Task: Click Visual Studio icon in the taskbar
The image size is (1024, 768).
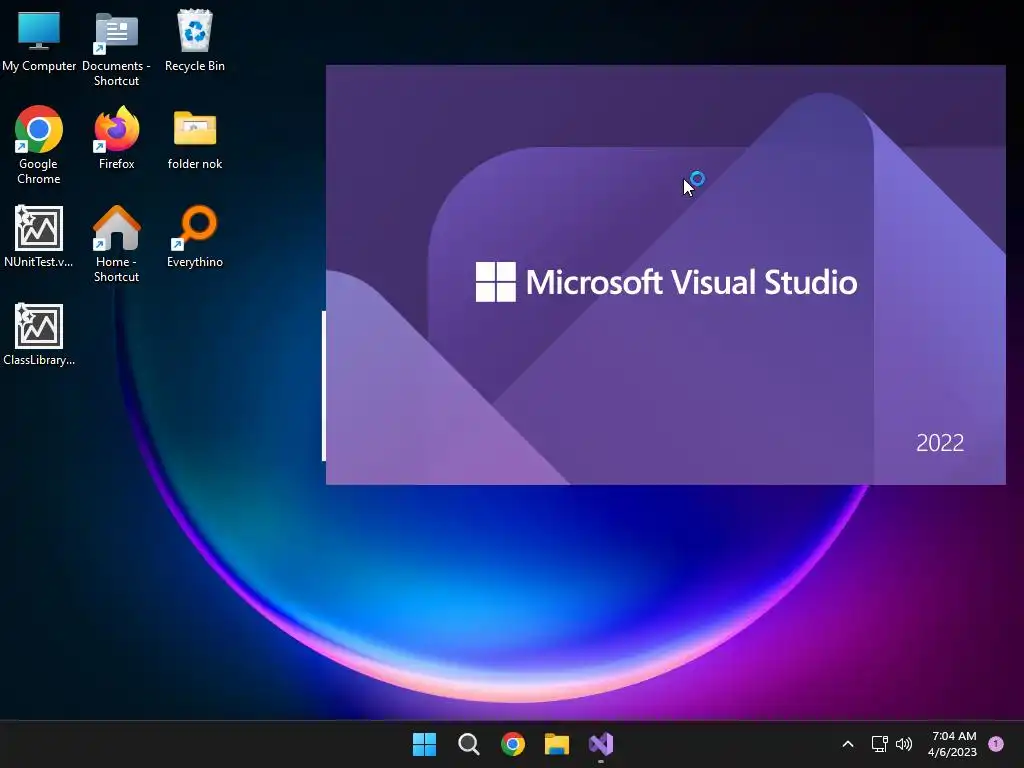Action: [601, 744]
